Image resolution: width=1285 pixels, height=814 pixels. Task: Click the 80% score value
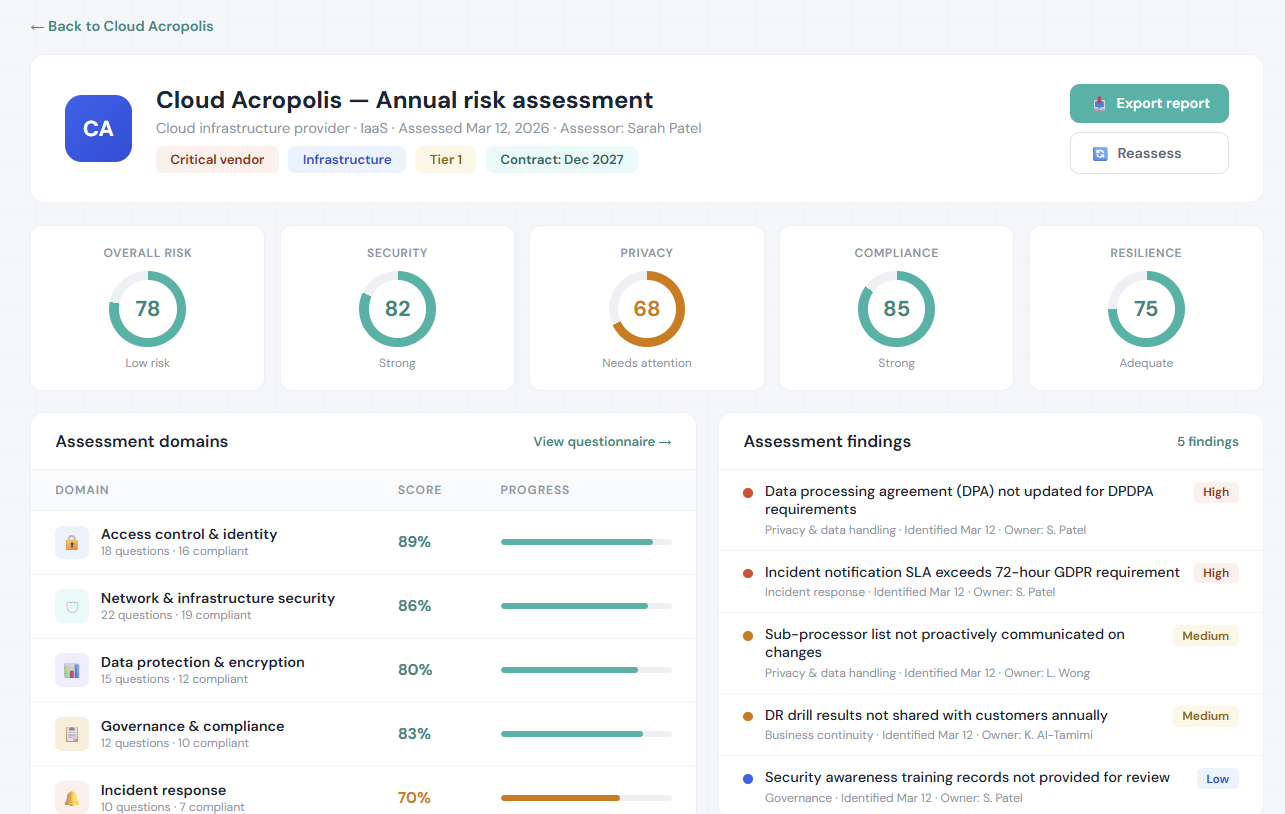coord(414,670)
